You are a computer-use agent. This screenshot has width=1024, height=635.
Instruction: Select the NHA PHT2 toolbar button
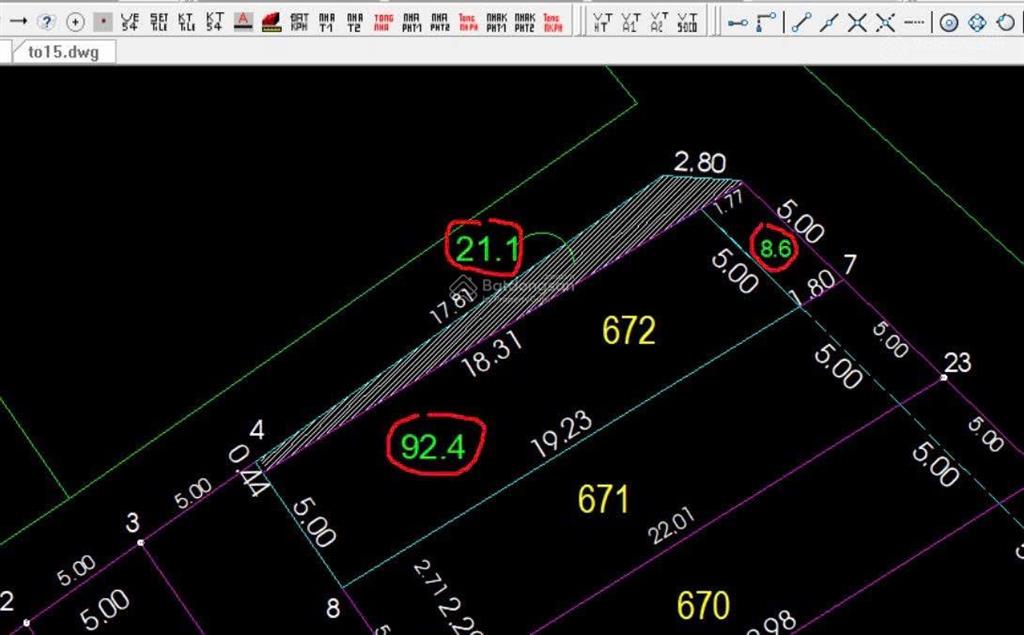pos(440,22)
